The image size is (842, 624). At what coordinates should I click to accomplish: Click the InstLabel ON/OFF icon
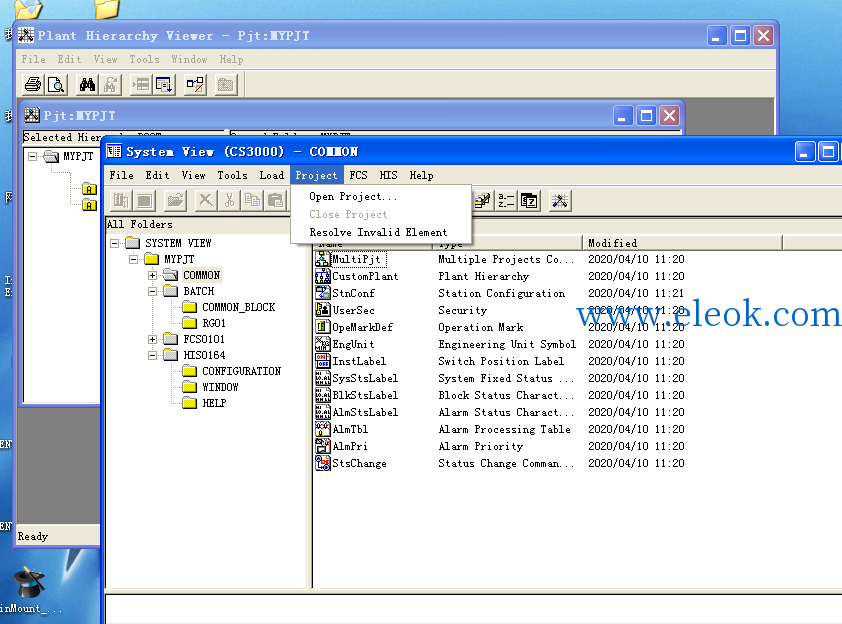click(322, 361)
